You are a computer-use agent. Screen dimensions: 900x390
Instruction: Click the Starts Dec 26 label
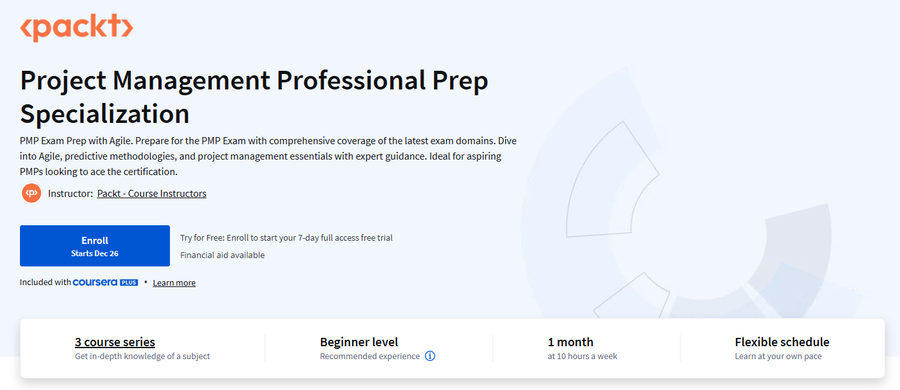[x=95, y=253]
